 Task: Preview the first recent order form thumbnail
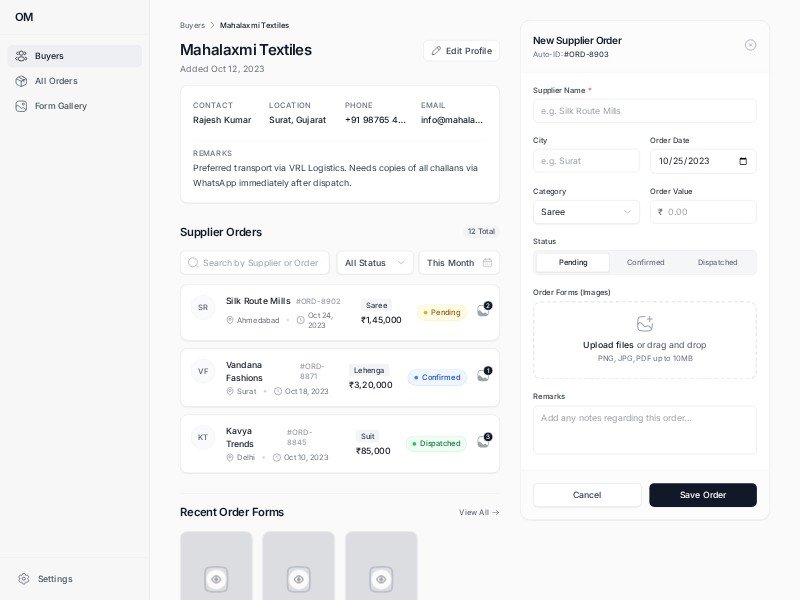(x=216, y=578)
